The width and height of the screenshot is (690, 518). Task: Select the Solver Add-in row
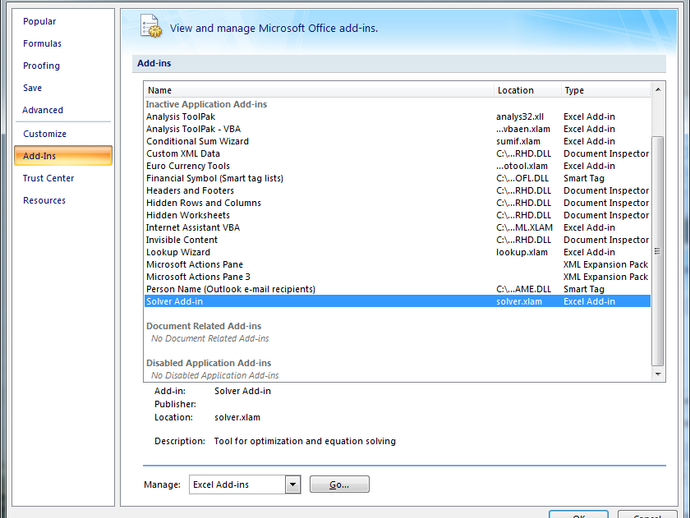(x=397, y=301)
